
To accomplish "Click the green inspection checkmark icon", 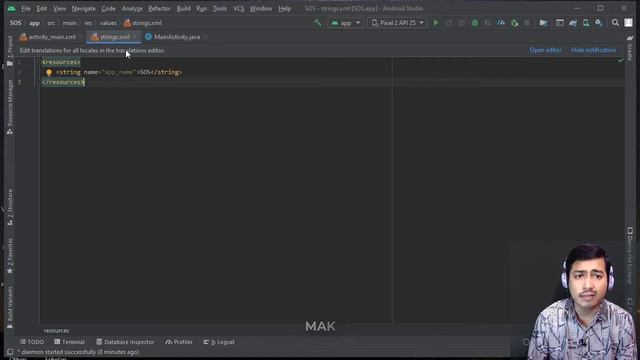I will pos(621,60).
